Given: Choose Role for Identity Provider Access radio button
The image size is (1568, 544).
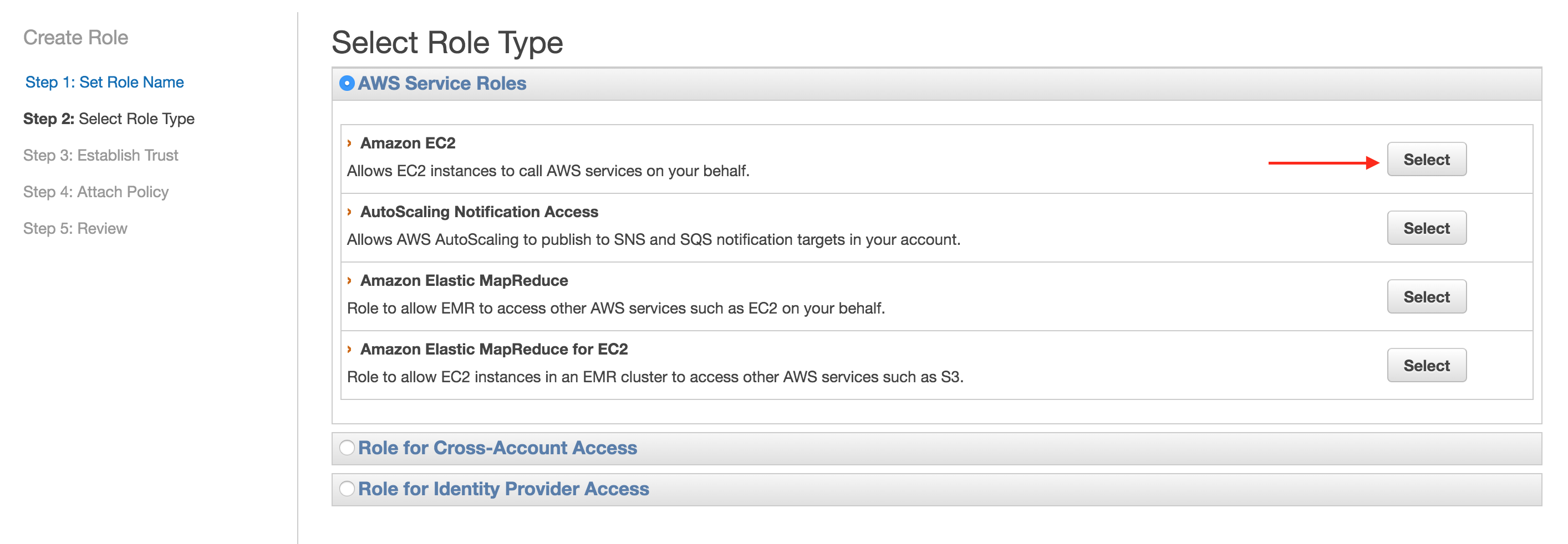Looking at the screenshot, I should tap(347, 489).
